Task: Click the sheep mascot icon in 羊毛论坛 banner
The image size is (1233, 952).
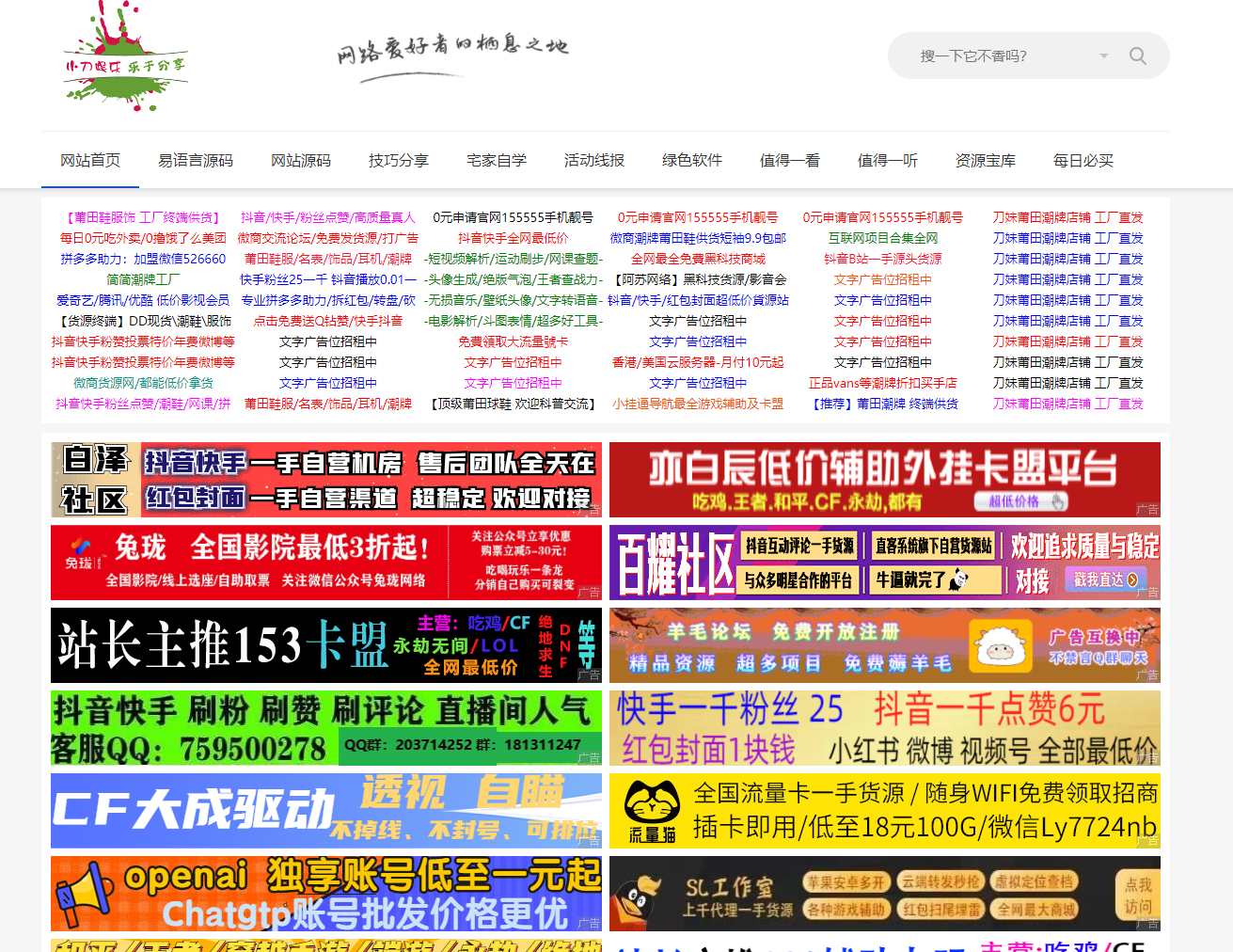Action: [1001, 646]
